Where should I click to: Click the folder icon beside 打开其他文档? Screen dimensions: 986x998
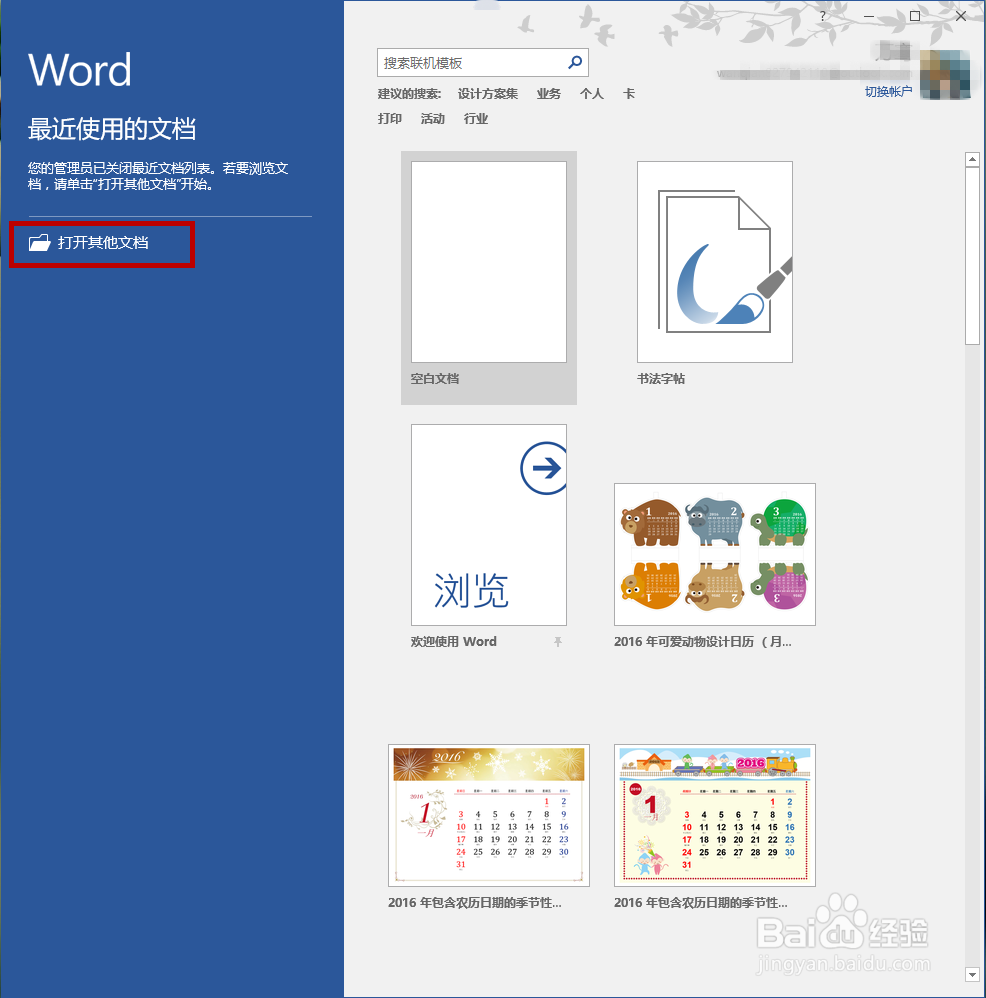39,242
